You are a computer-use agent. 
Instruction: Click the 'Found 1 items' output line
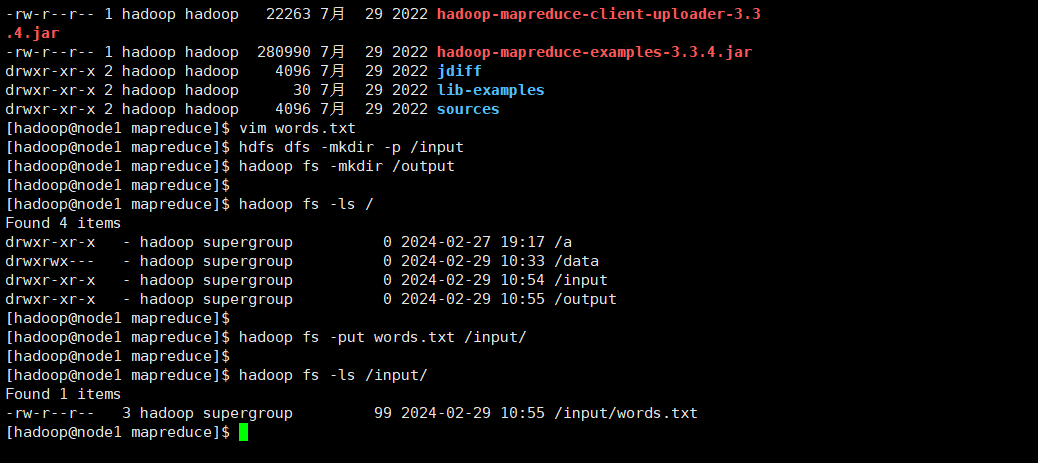click(63, 394)
